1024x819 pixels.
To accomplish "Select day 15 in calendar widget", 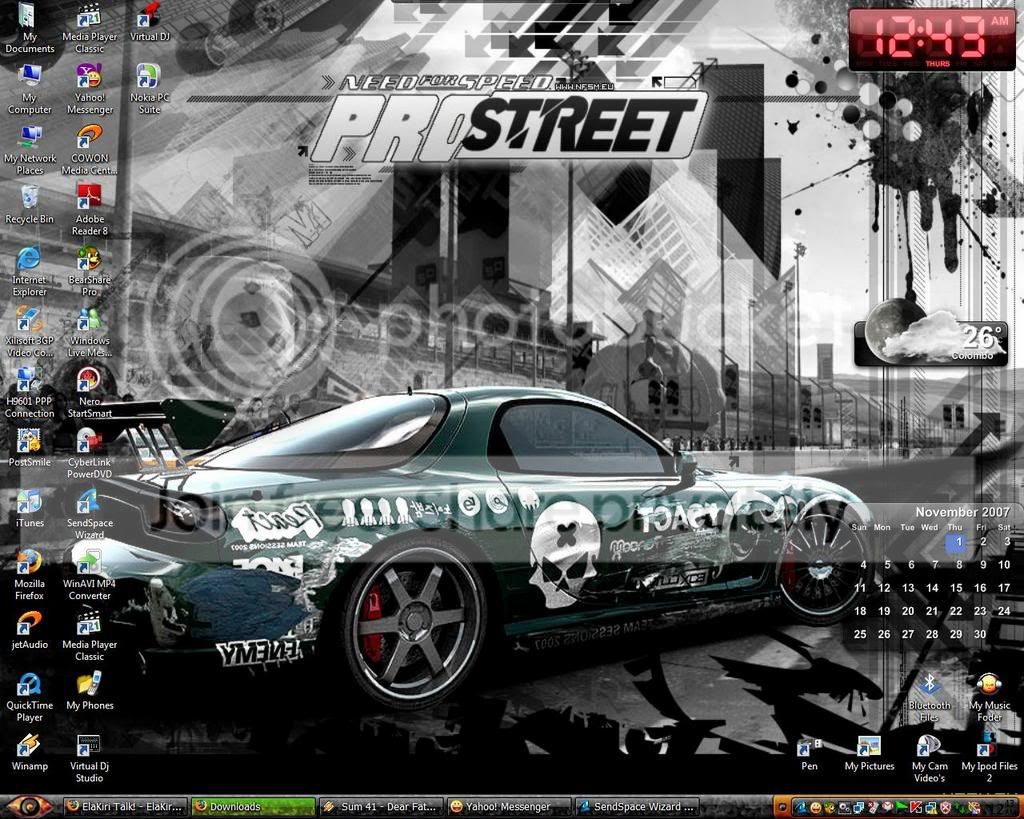I will (x=956, y=588).
